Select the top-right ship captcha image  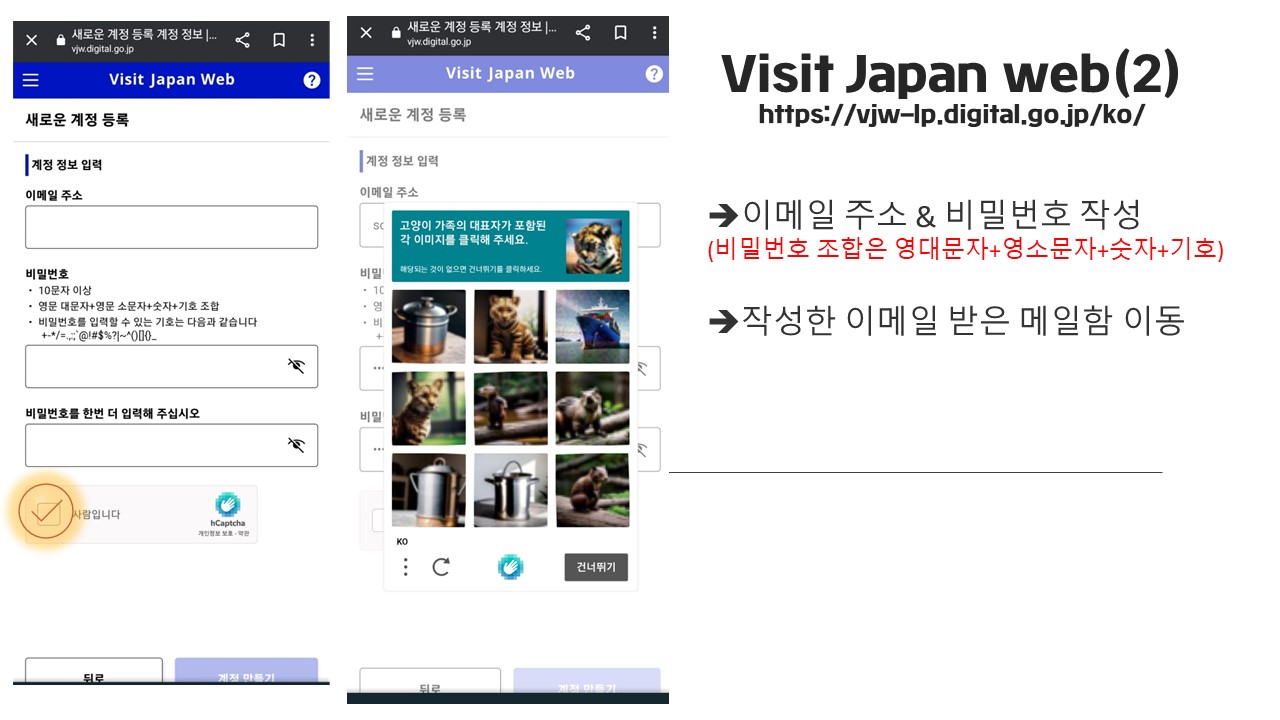[593, 327]
